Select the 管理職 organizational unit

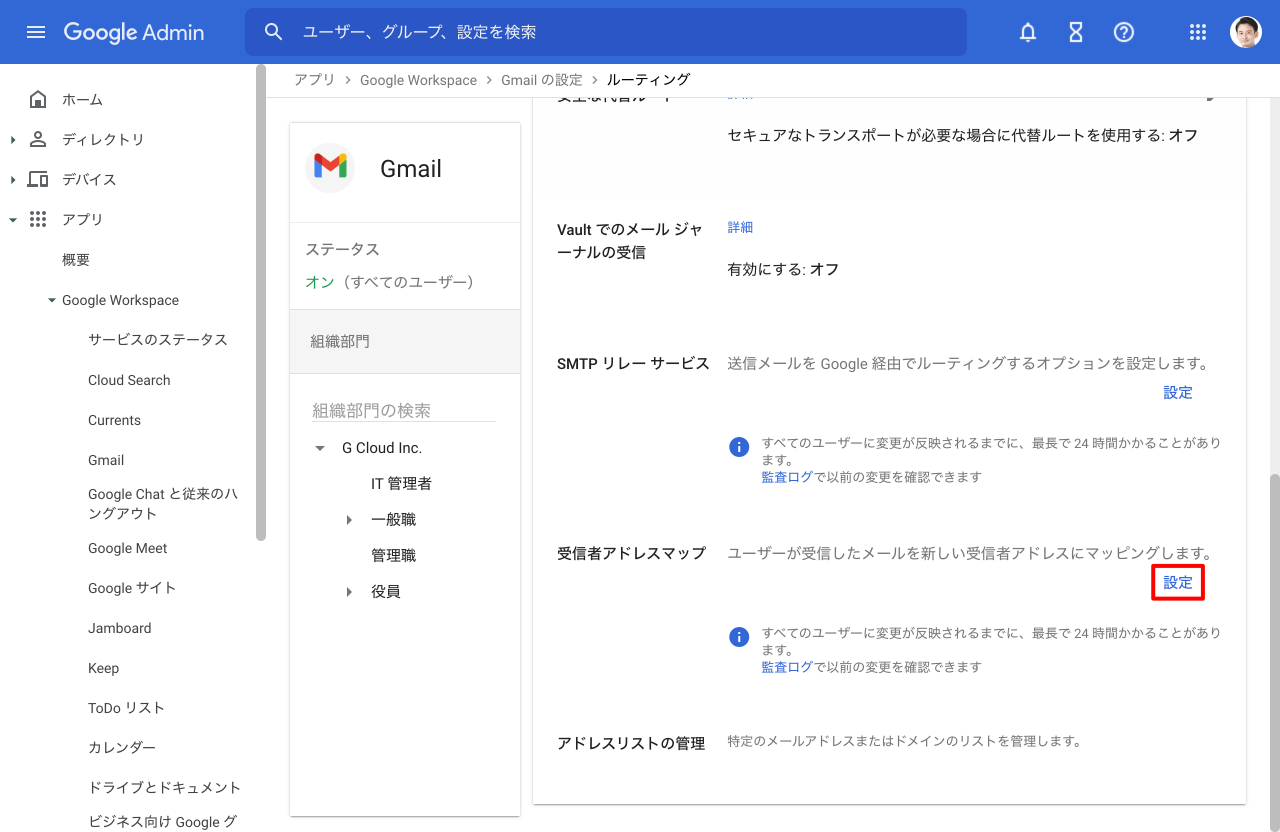click(x=393, y=556)
